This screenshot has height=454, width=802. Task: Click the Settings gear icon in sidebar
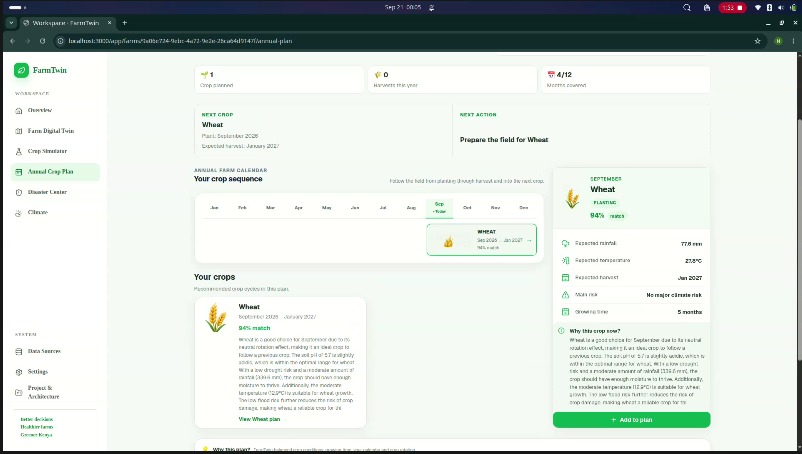point(19,372)
